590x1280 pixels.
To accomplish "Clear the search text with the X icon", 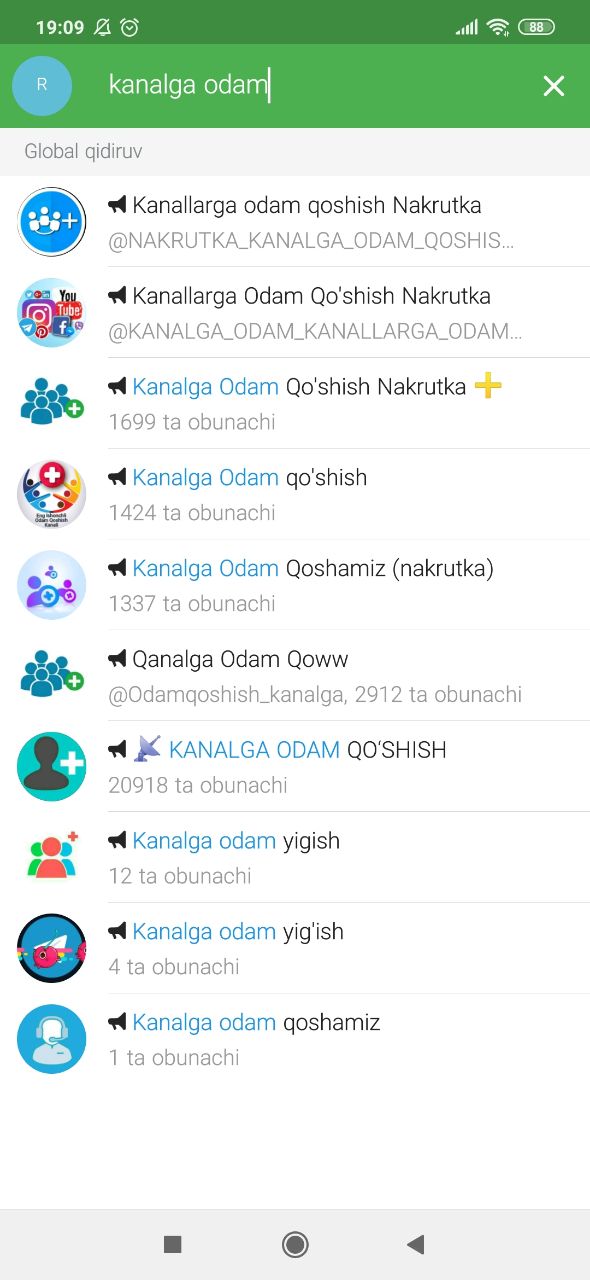I will coord(554,86).
